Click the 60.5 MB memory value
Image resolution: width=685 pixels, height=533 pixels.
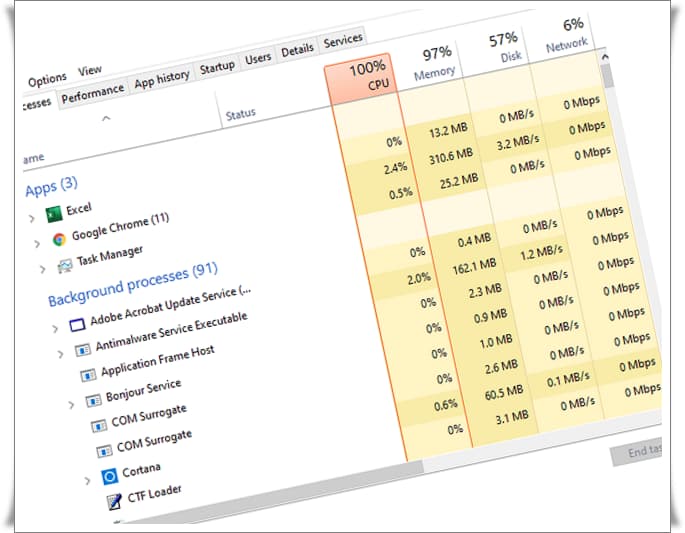(504, 392)
